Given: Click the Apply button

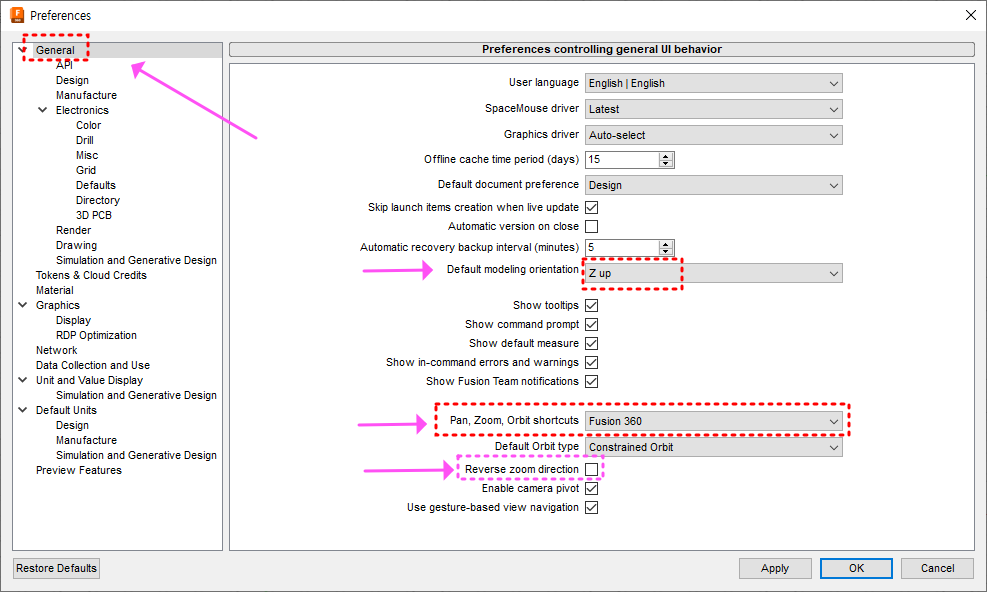Looking at the screenshot, I should click(x=775, y=568).
